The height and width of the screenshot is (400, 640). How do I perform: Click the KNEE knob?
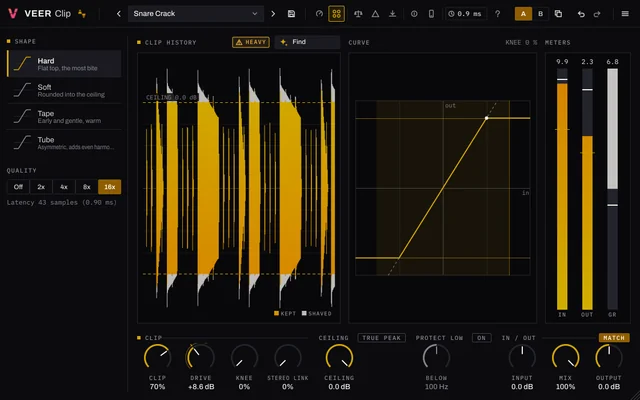click(x=244, y=358)
